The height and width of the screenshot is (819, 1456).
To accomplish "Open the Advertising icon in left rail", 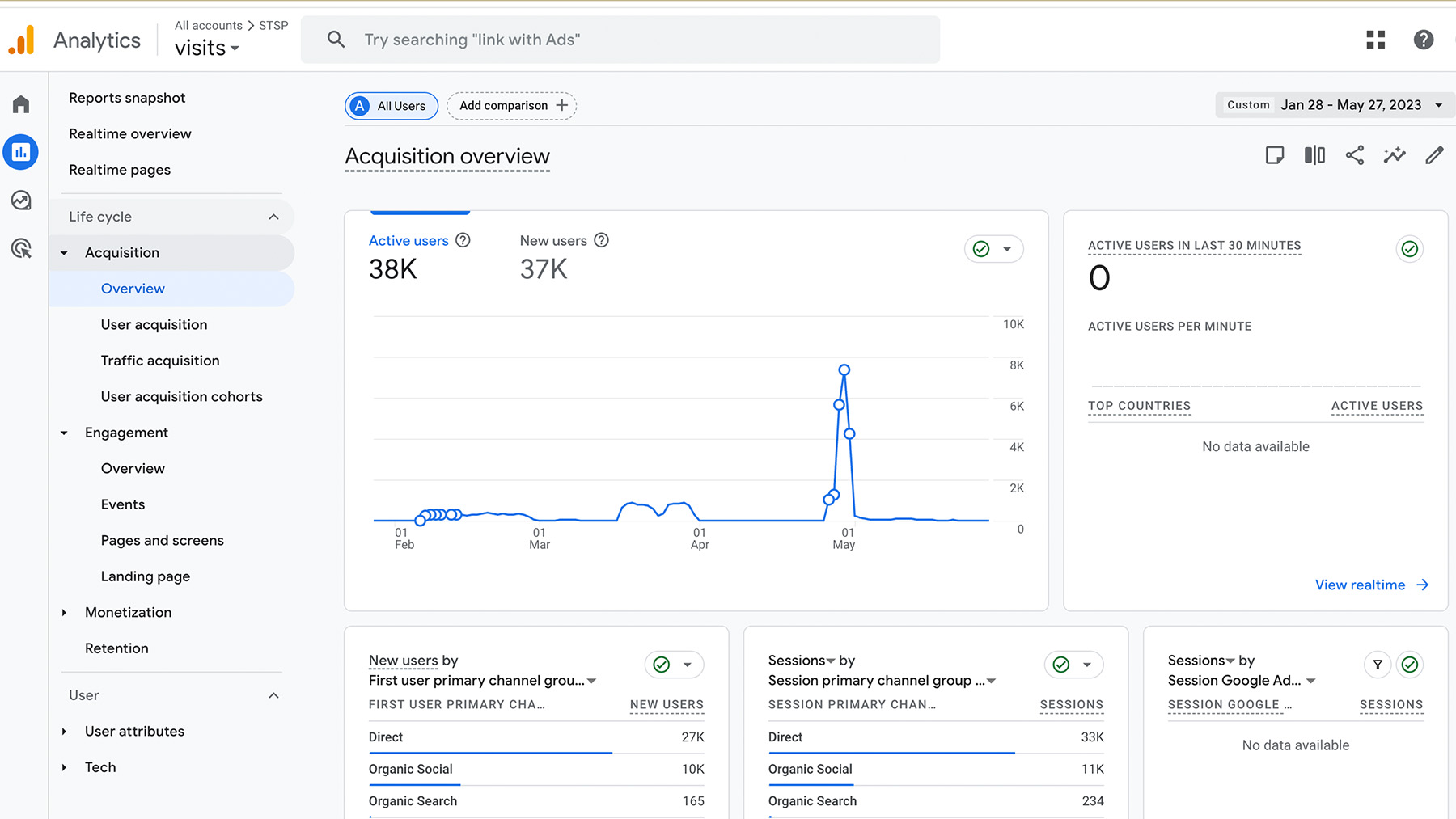I will (x=21, y=248).
